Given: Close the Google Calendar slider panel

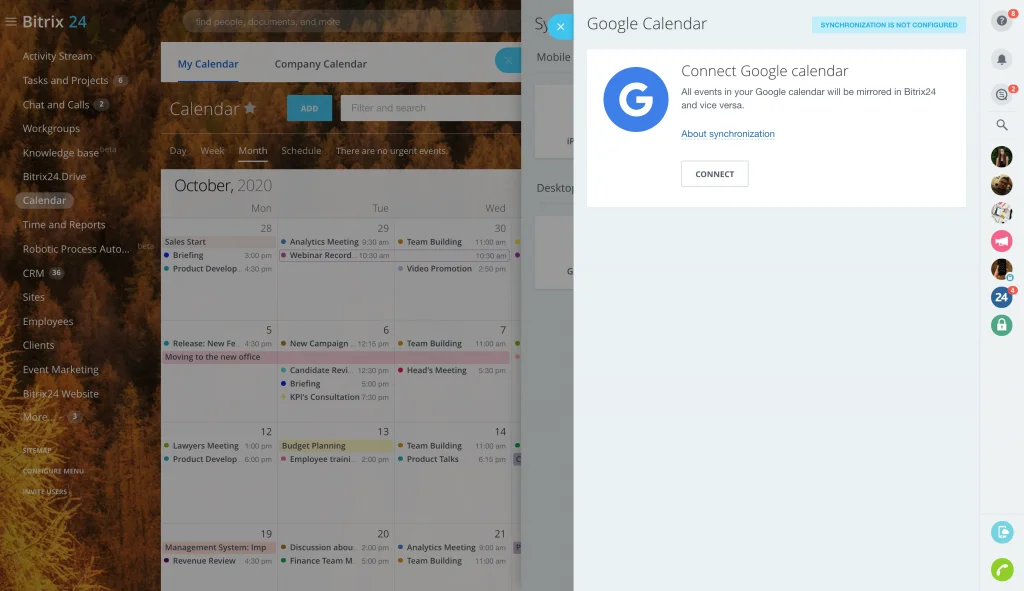Looking at the screenshot, I should [x=560, y=27].
